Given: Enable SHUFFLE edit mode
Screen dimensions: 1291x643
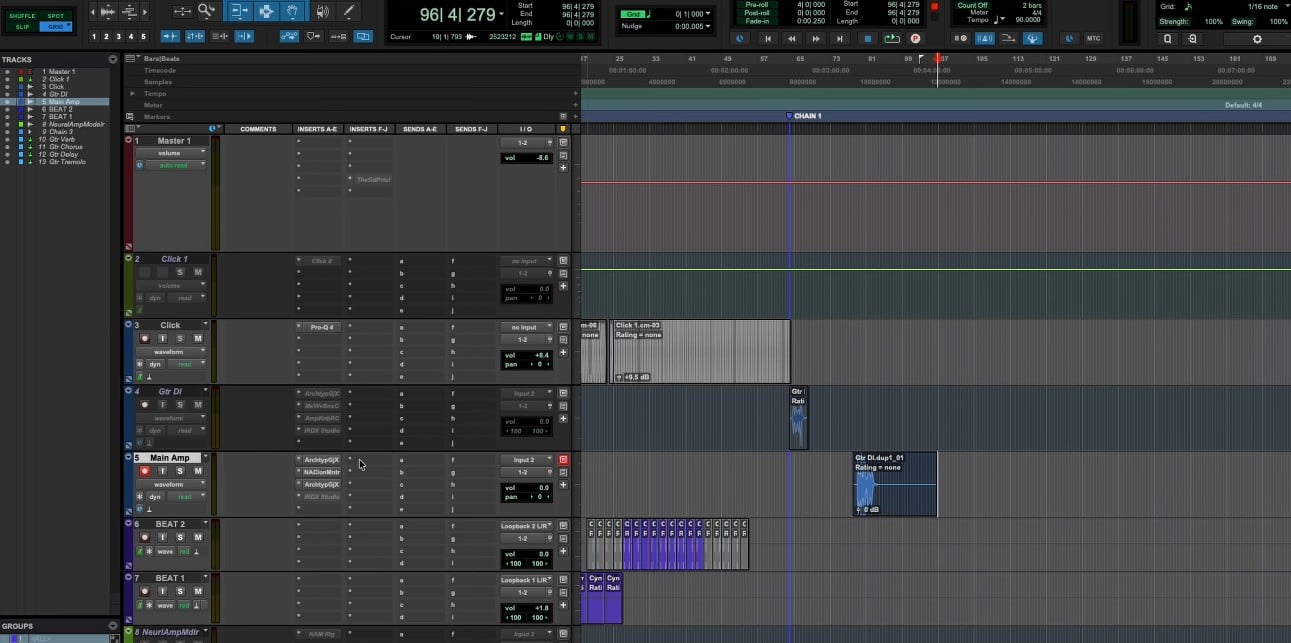Looking at the screenshot, I should 22,16.
